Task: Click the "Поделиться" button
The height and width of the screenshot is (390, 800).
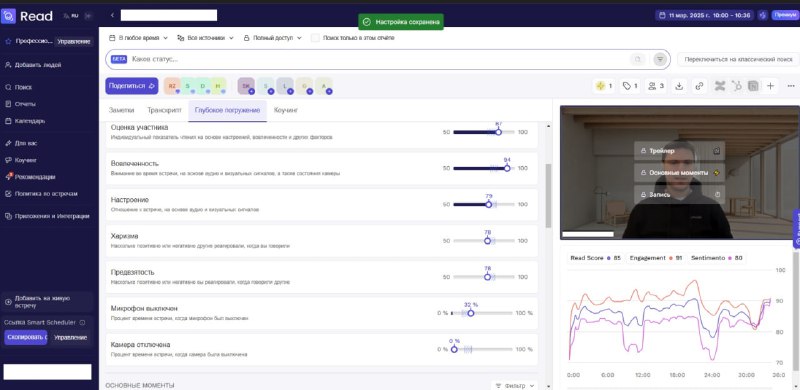Action: tap(132, 86)
